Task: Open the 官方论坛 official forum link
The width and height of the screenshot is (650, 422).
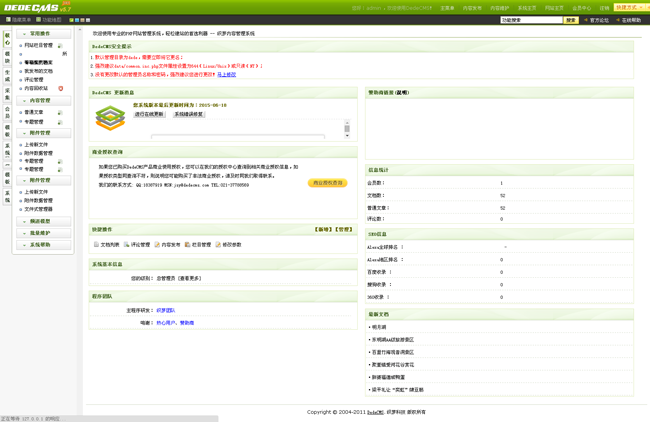Action: coord(597,20)
